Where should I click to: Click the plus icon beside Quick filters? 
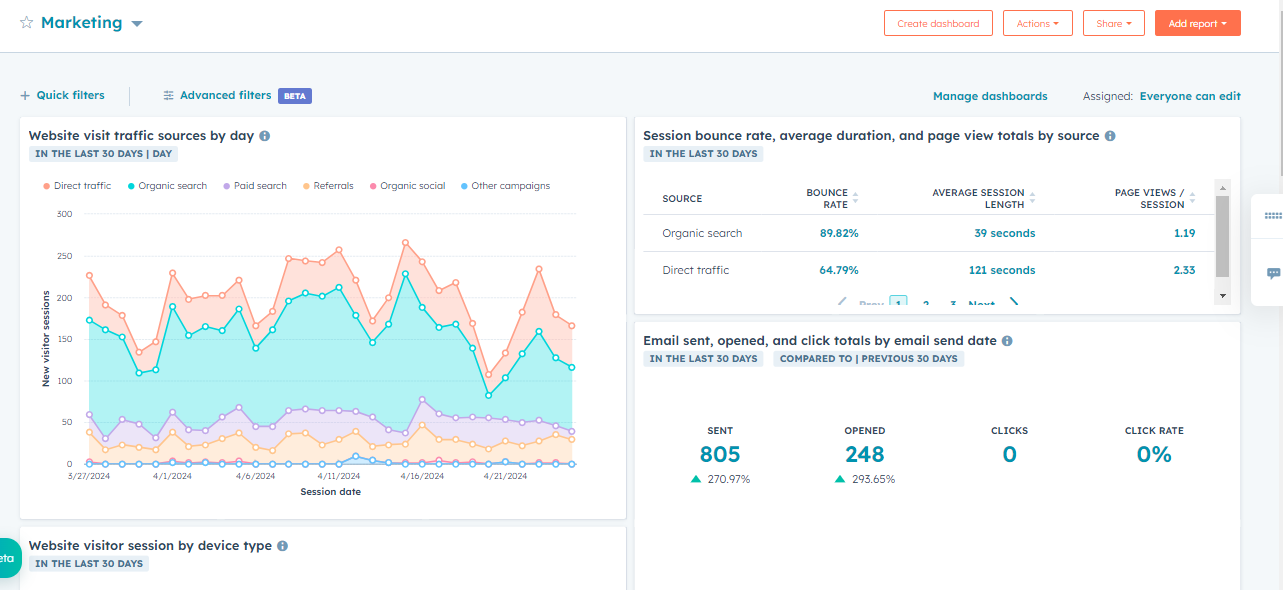(x=22, y=95)
